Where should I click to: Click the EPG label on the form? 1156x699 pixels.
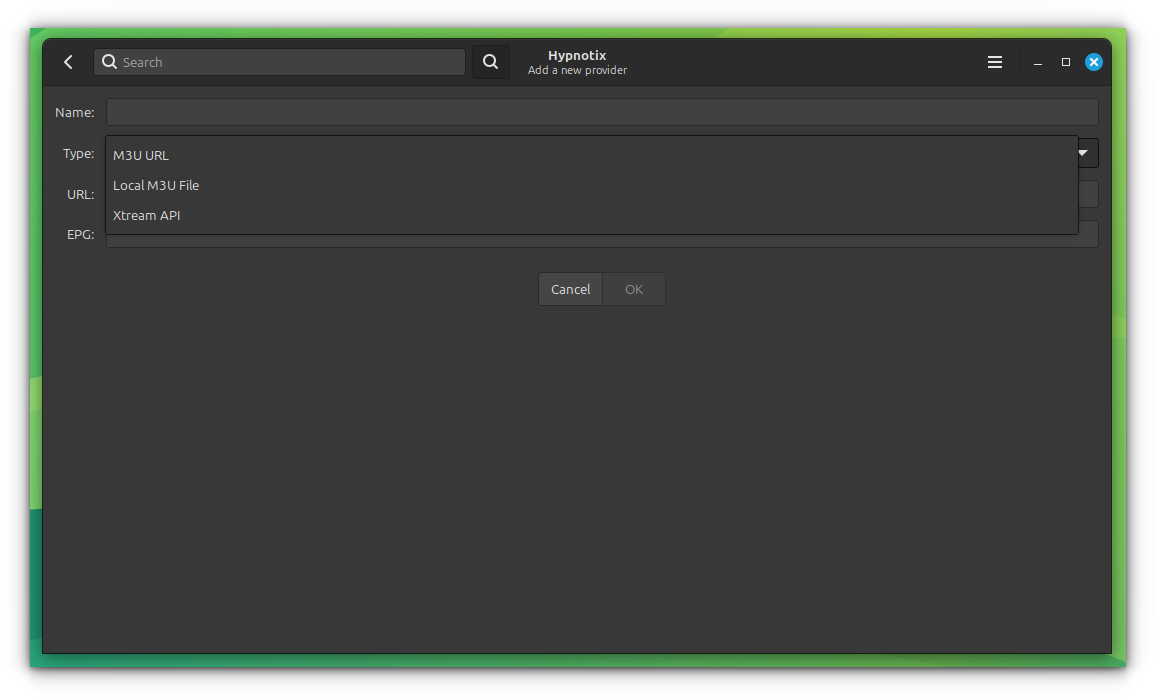tap(79, 234)
